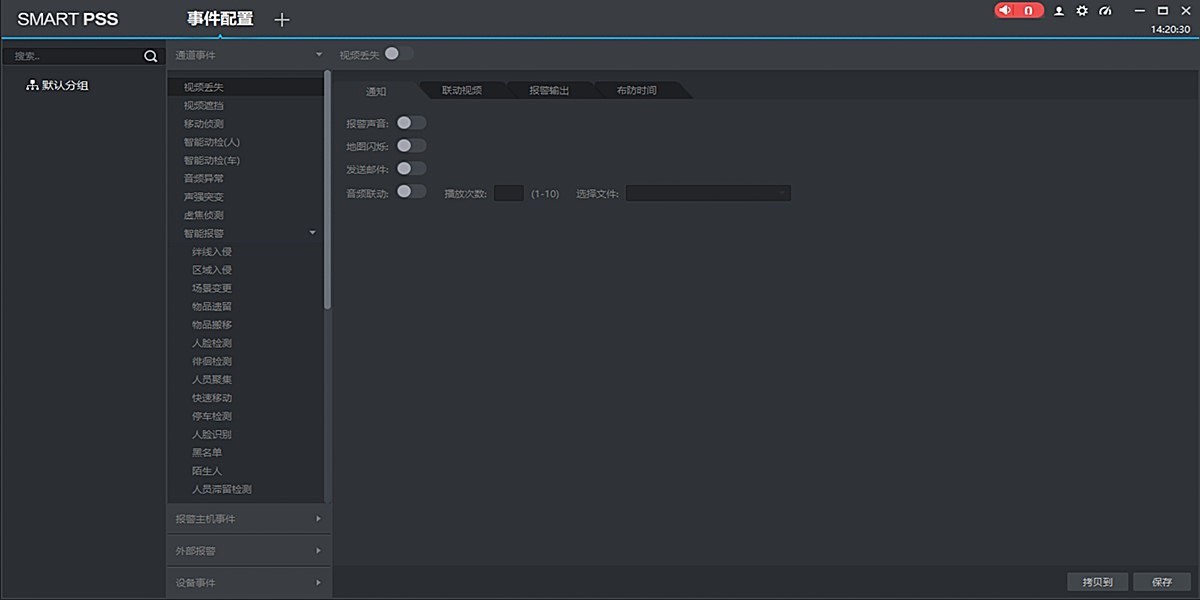Turn on the 地图闪烁 switch

(x=411, y=146)
